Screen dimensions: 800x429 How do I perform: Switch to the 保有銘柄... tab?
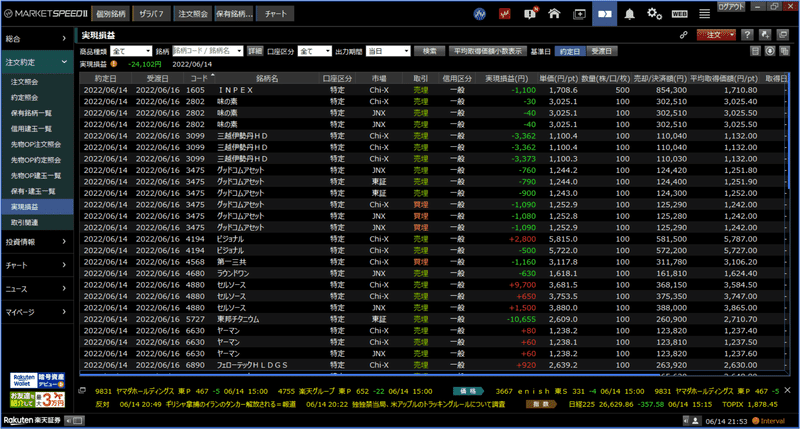[x=234, y=14]
